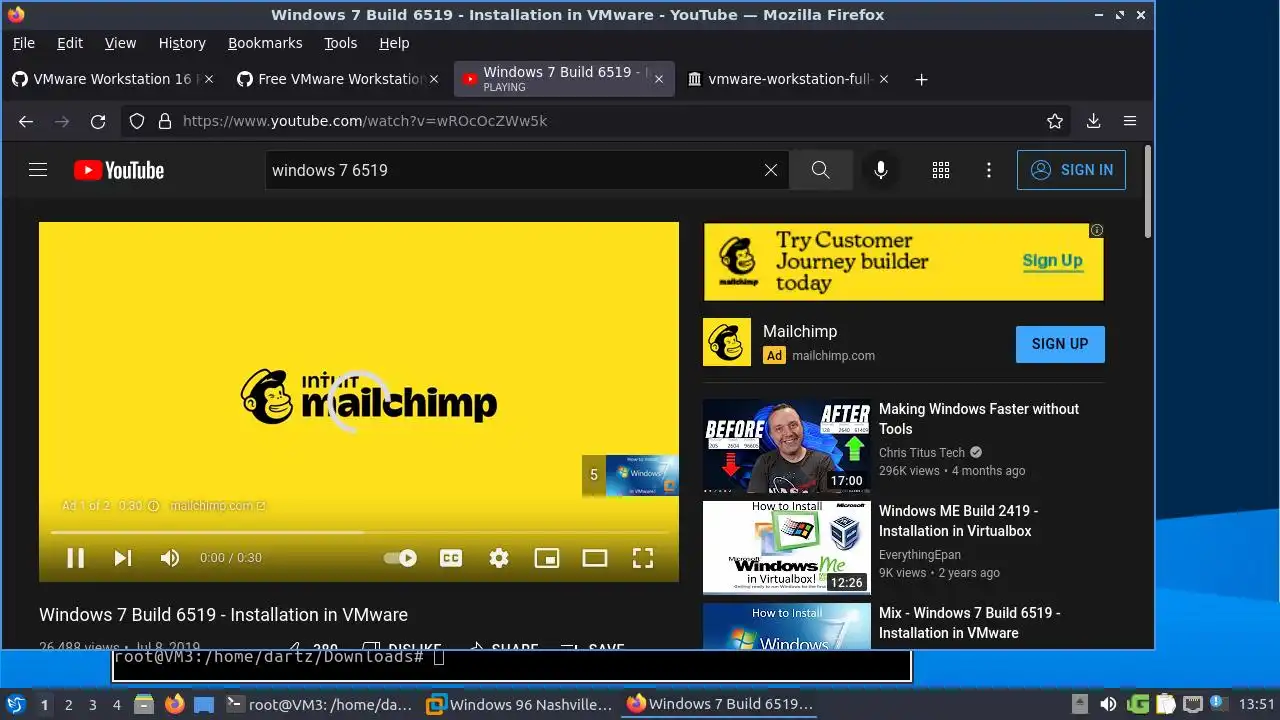This screenshot has width=1280, height=720.
Task: Open Firefox application hamburger menu
Action: tap(1130, 121)
